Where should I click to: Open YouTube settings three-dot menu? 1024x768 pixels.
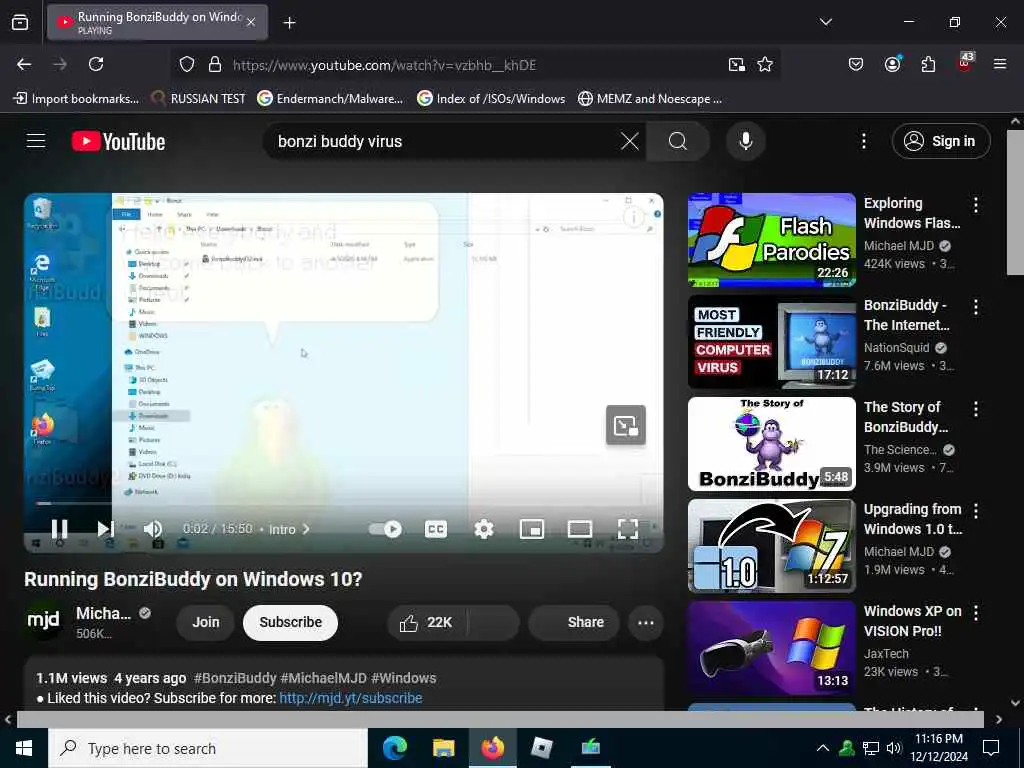[863, 141]
